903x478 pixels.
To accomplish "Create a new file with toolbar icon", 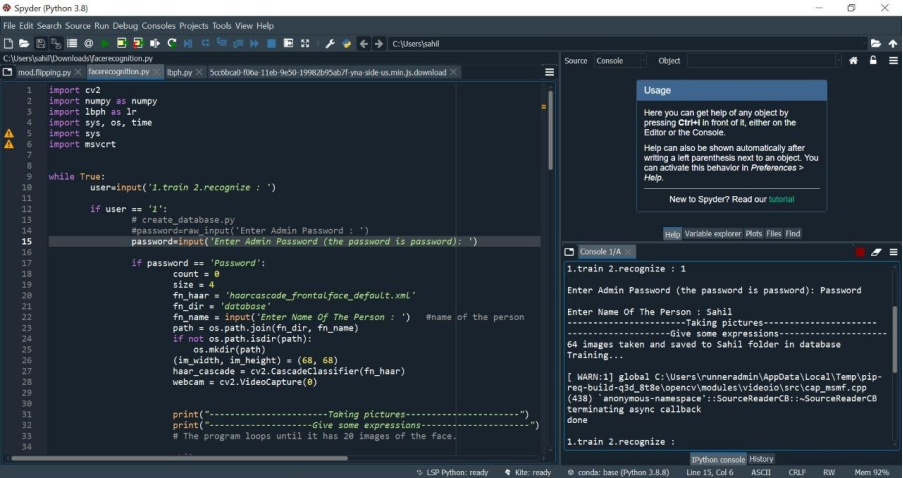I will 9,43.
